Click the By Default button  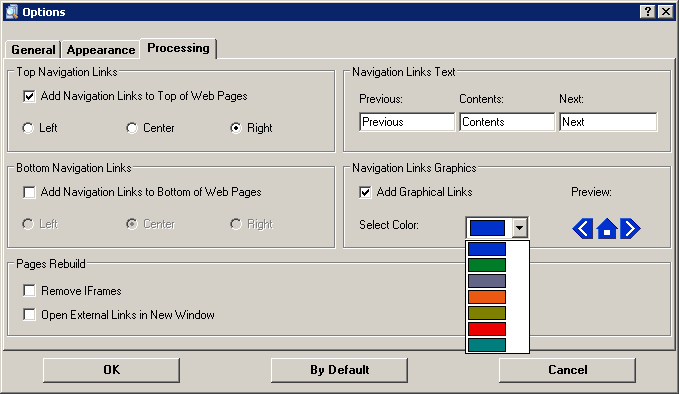[340, 370]
